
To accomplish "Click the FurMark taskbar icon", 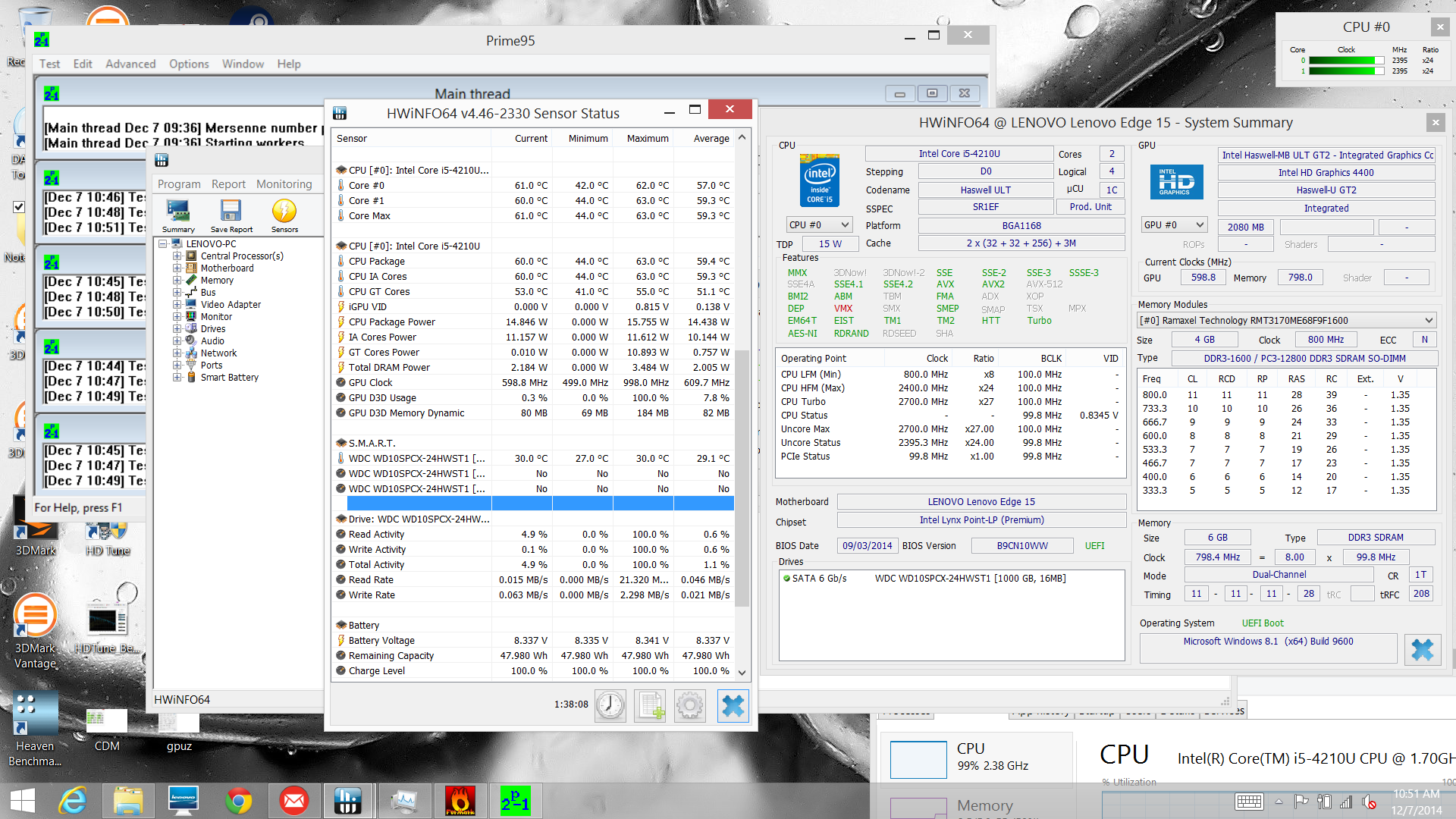I will point(460,801).
